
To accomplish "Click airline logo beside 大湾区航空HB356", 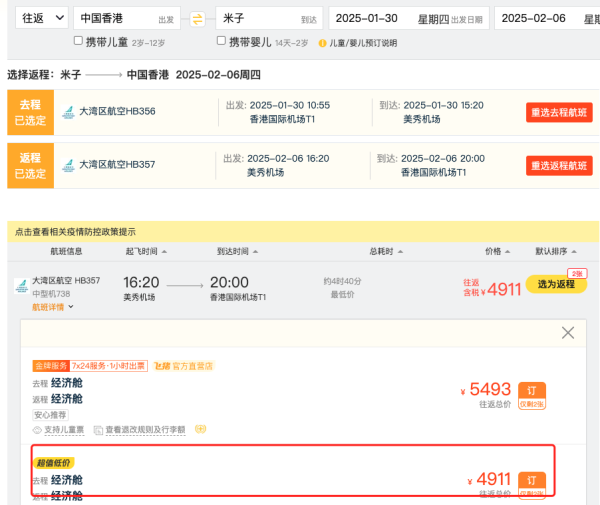I will click(68, 112).
